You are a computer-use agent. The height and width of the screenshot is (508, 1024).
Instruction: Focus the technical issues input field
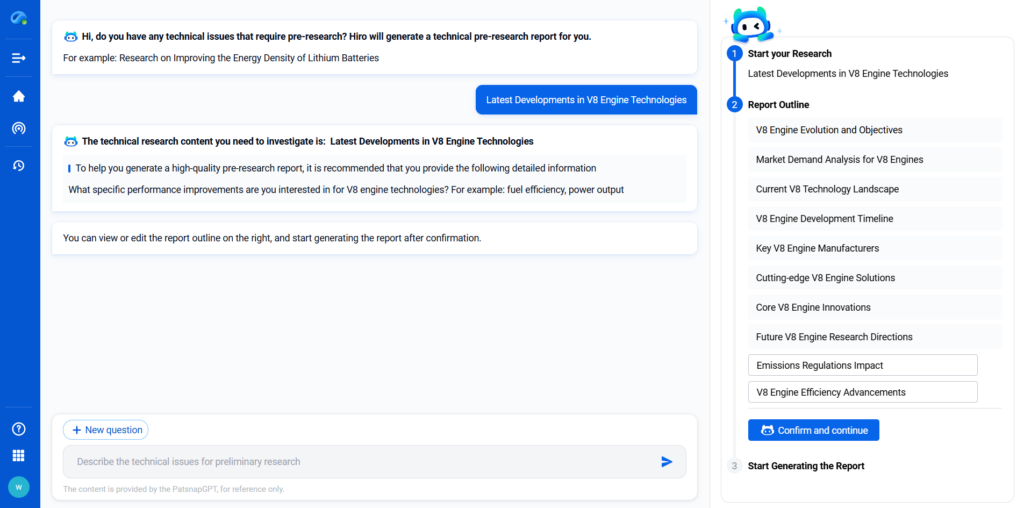click(x=360, y=462)
